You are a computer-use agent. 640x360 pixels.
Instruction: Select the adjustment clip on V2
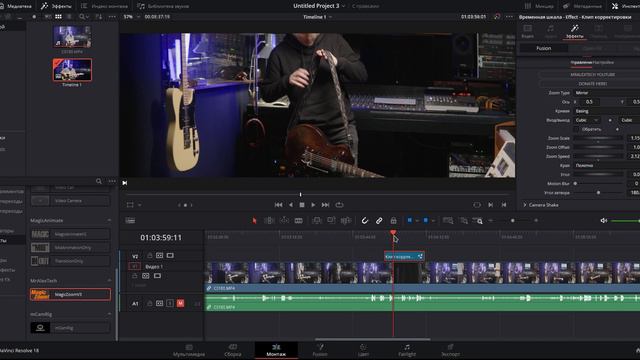click(404, 256)
